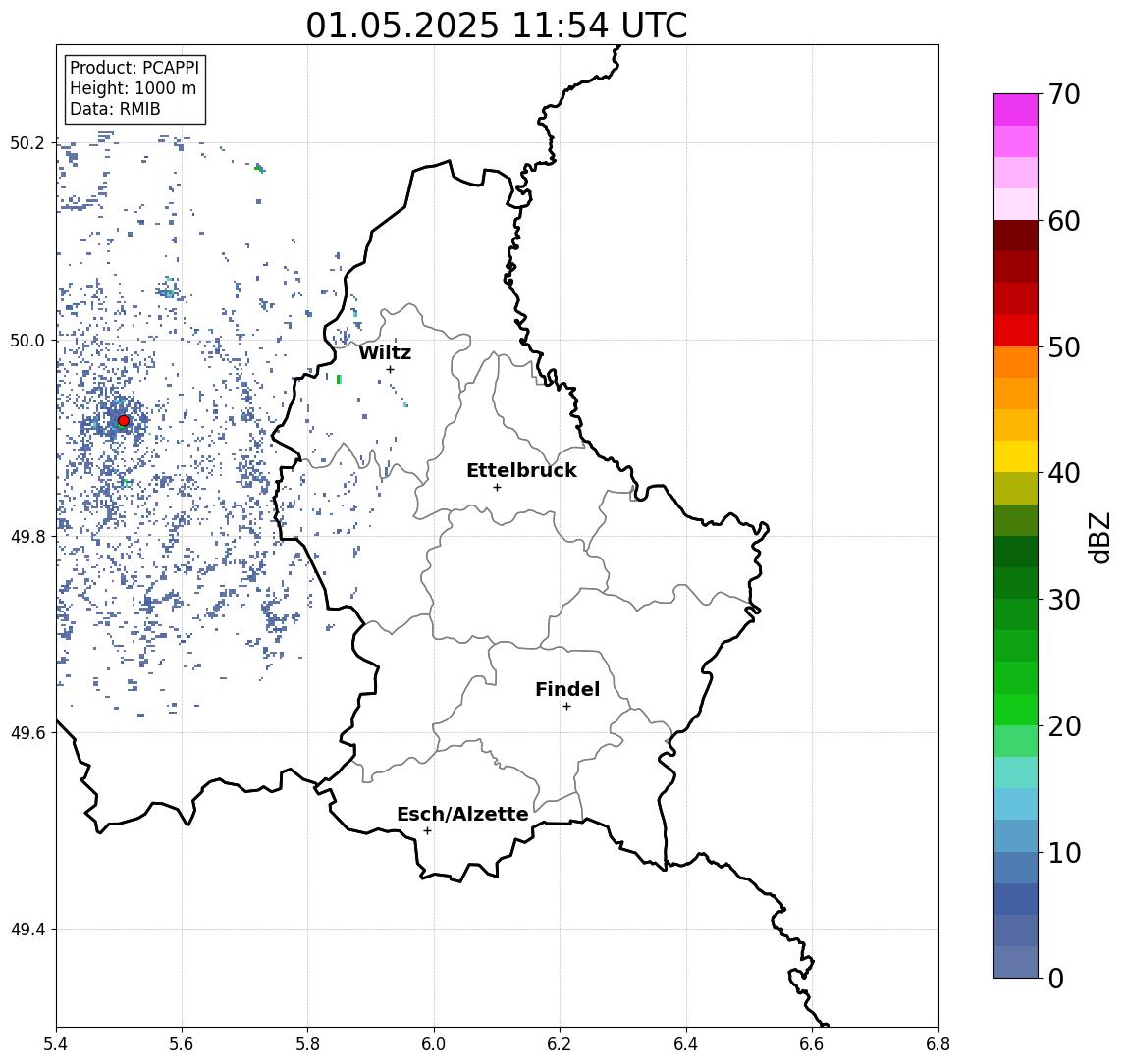This screenshot has width=1124, height=1064.
Task: Select the Findel label
Action: (567, 689)
